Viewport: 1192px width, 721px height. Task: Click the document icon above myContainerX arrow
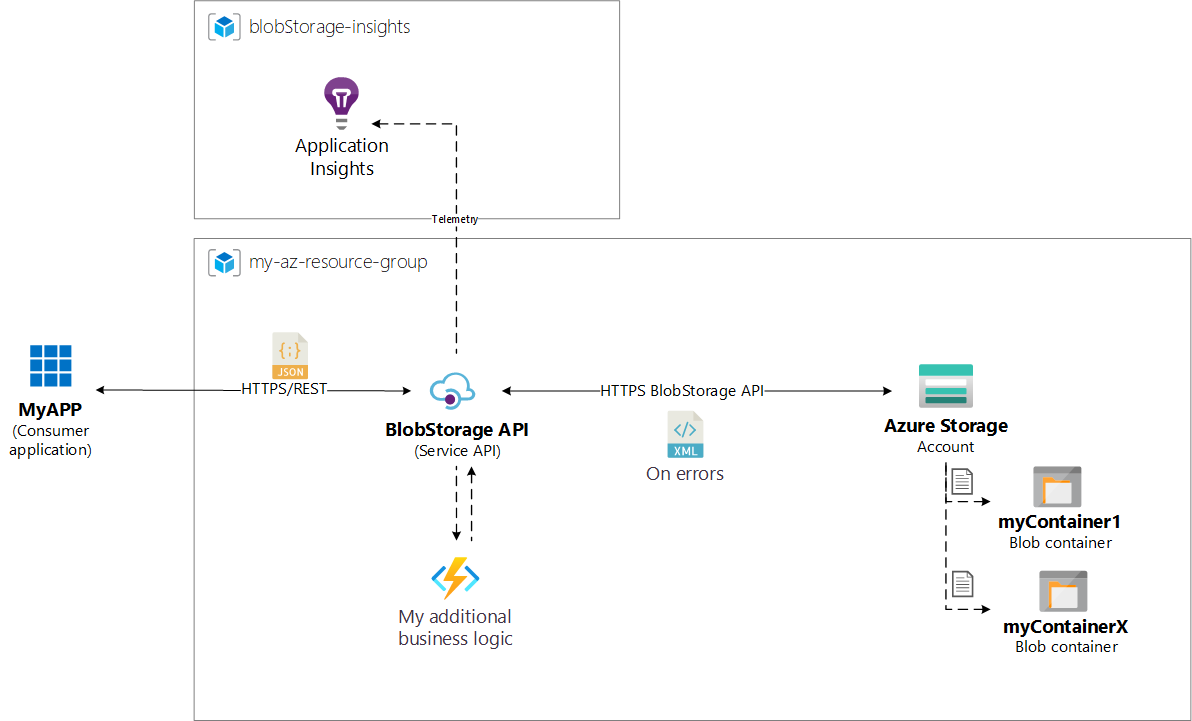tap(961, 583)
